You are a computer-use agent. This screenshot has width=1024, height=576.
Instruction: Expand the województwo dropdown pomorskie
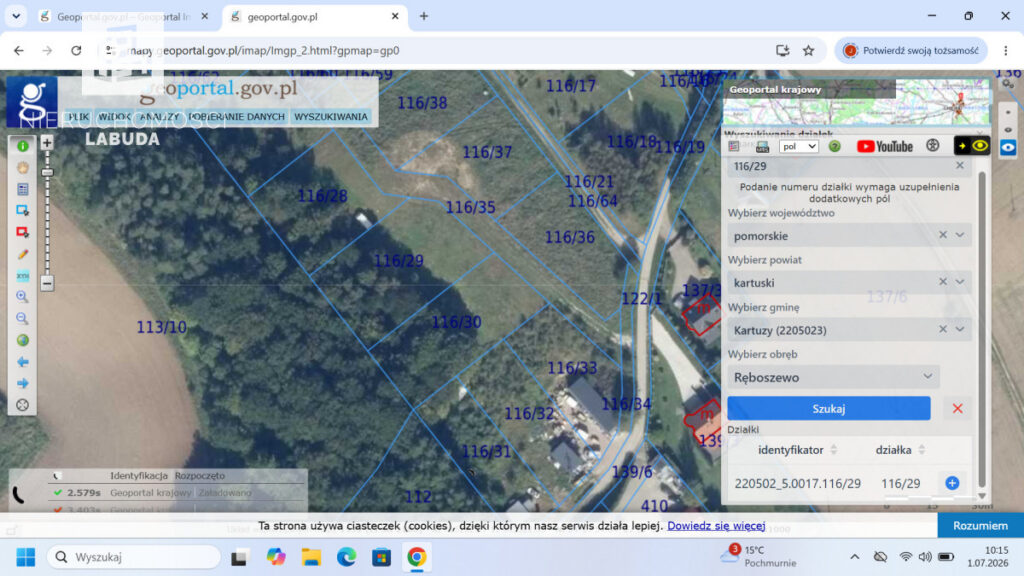pyautogui.click(x=960, y=235)
